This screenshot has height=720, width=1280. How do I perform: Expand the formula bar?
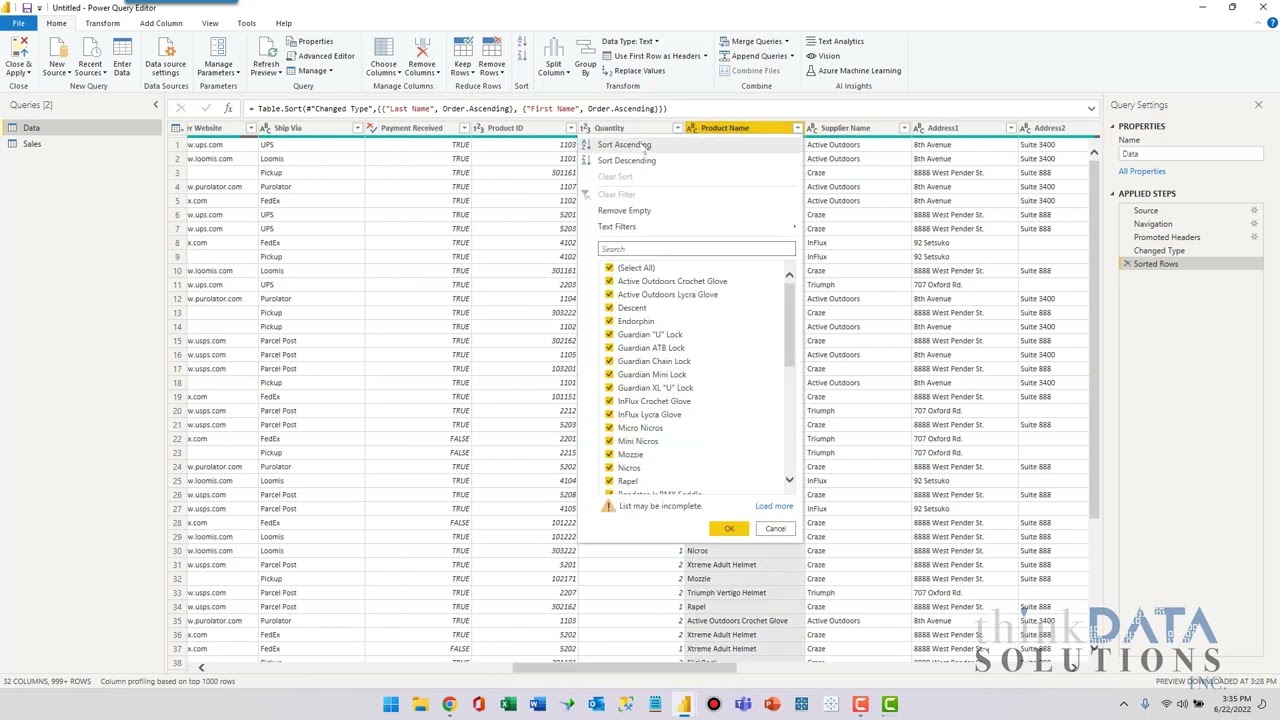coord(1091,108)
